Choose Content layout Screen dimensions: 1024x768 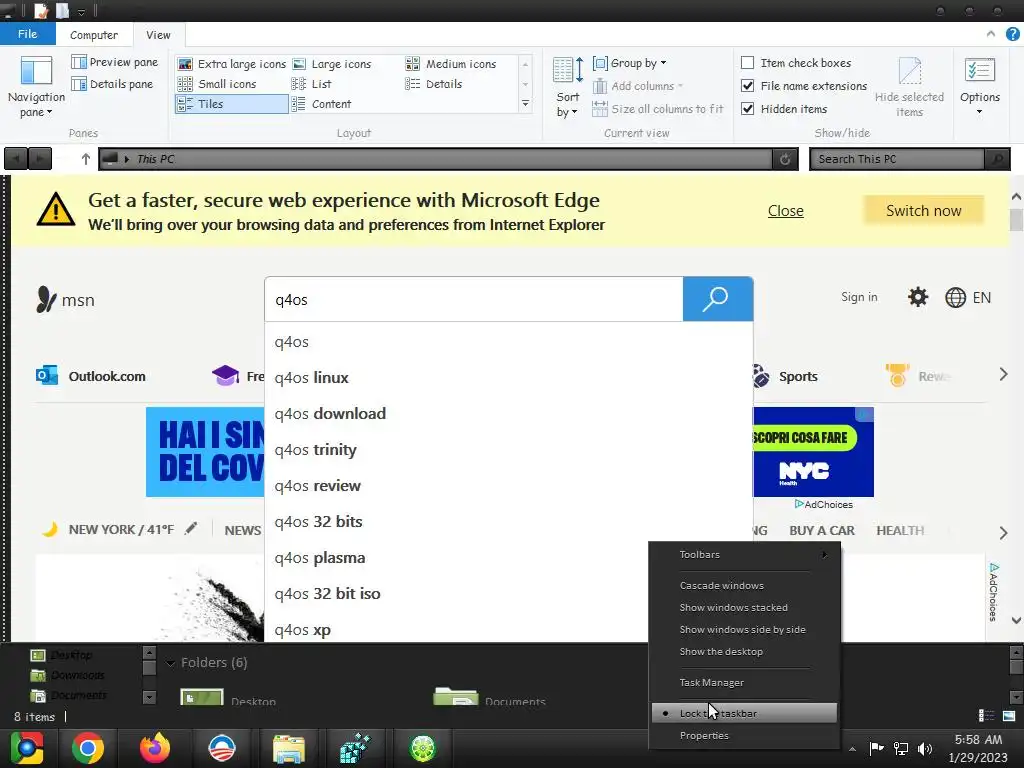321,104
